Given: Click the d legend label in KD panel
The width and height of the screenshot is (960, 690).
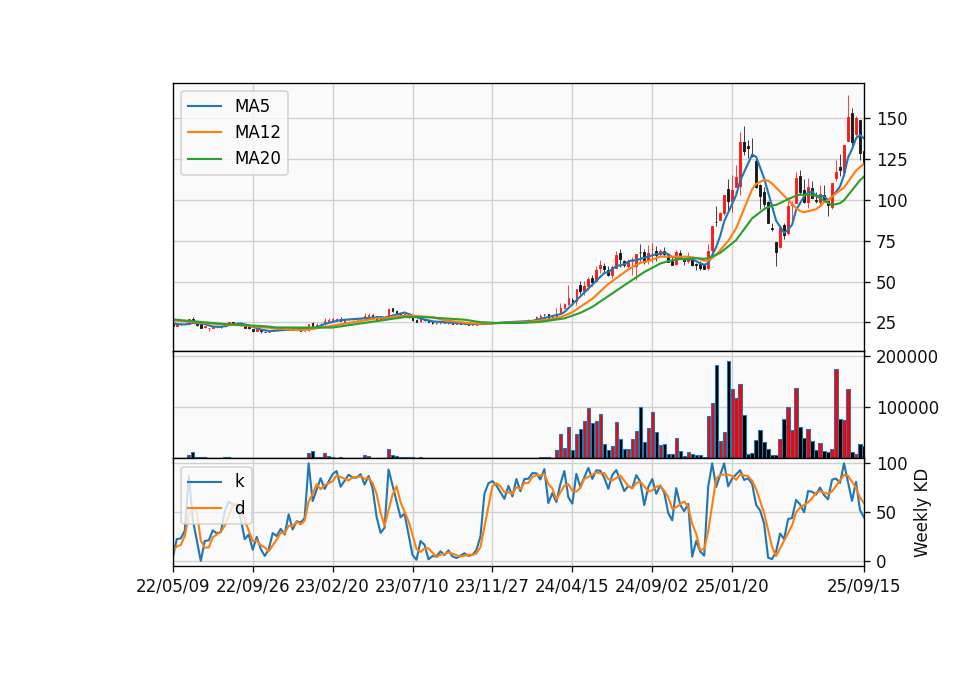Looking at the screenshot, I should (239, 508).
